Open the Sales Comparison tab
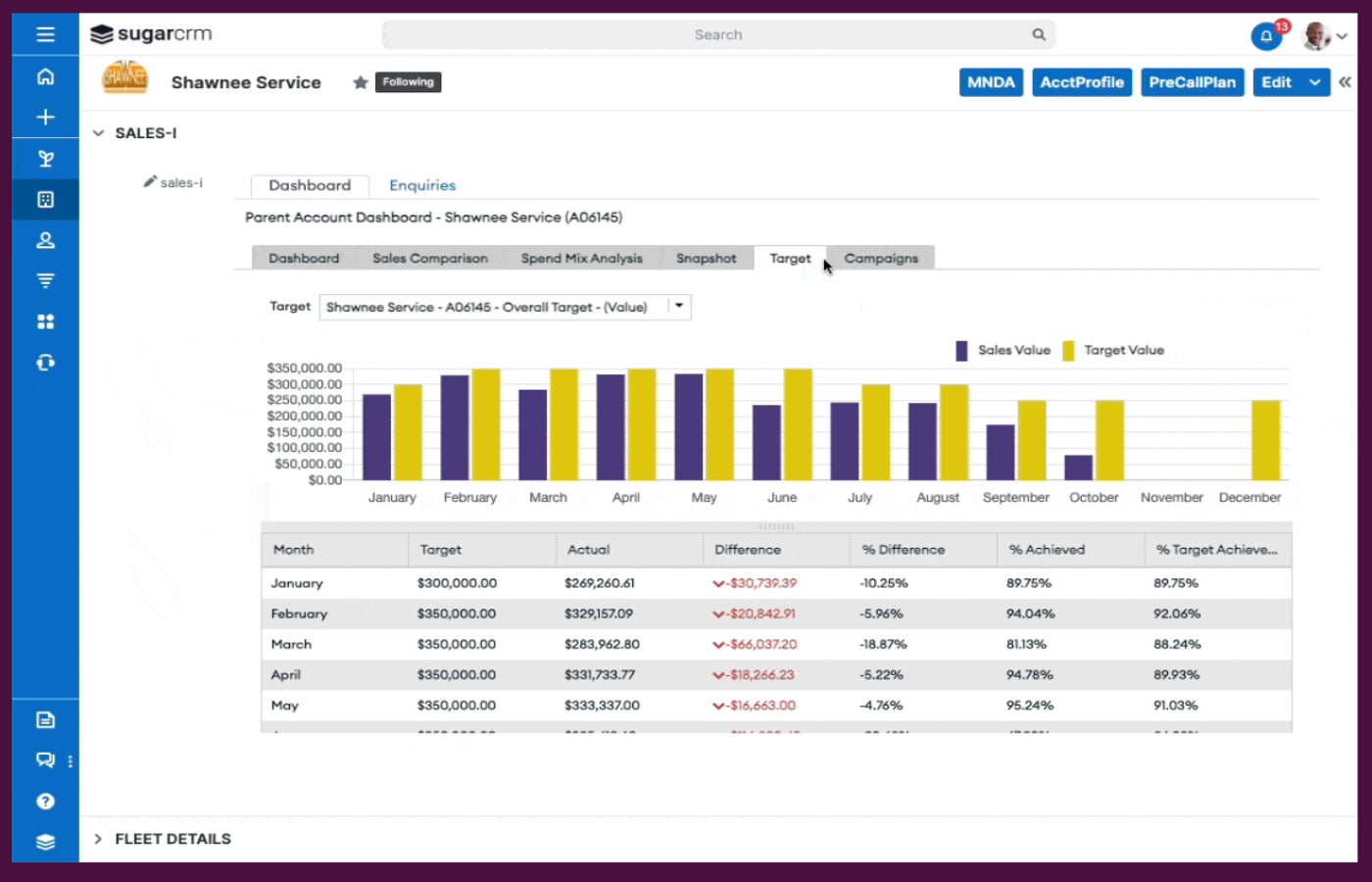Screen dimensions: 1372x882 [x=430, y=258]
